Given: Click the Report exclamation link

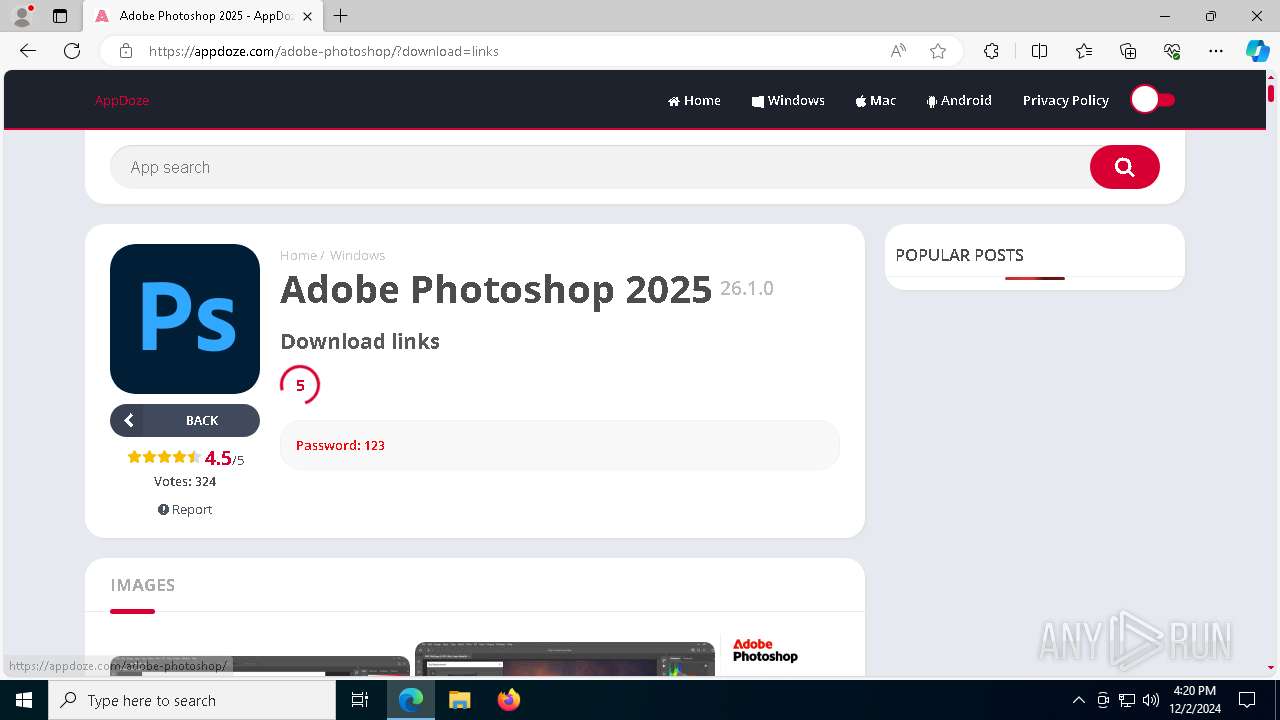Looking at the screenshot, I should [185, 509].
